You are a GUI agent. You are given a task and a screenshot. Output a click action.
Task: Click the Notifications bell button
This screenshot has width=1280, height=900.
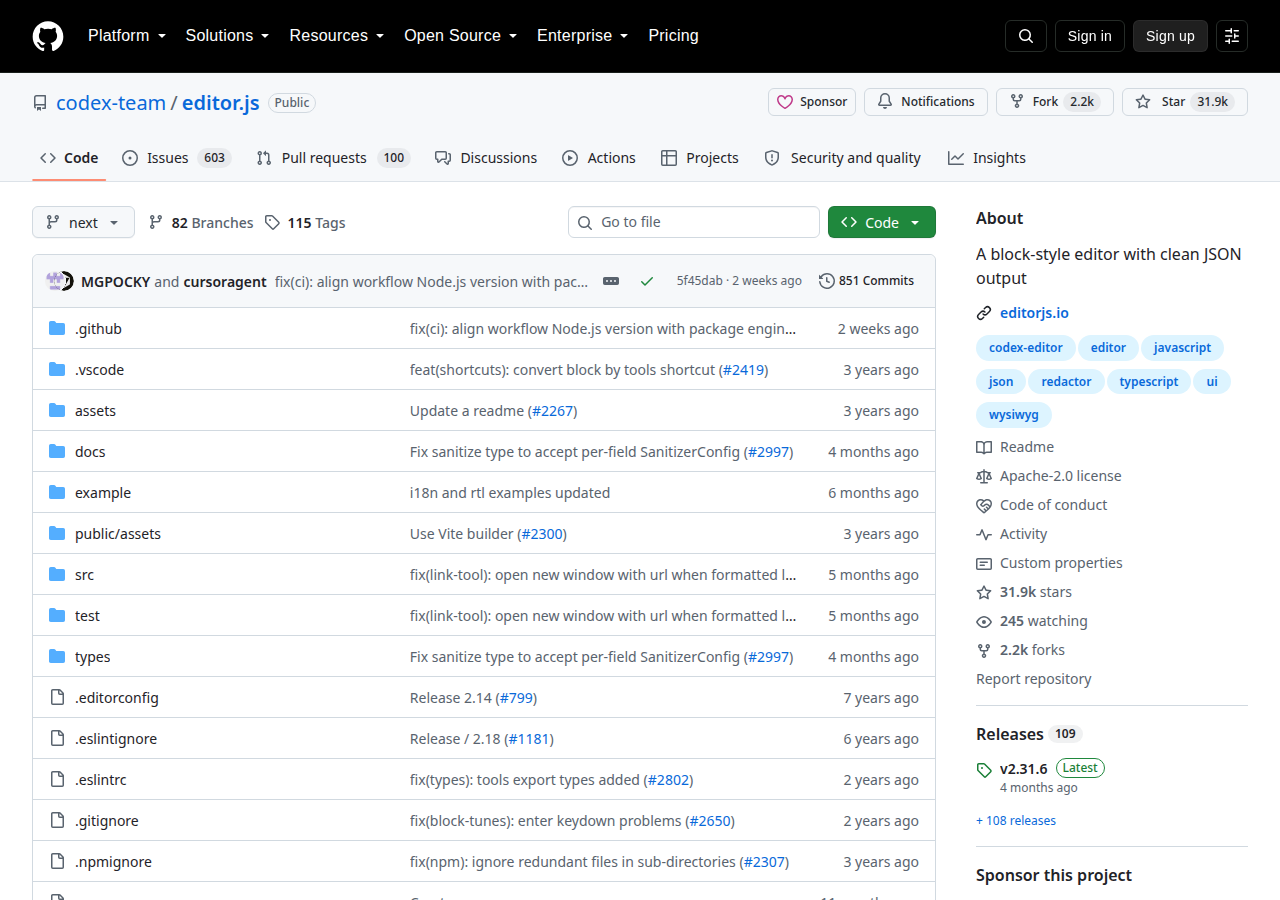coord(926,102)
